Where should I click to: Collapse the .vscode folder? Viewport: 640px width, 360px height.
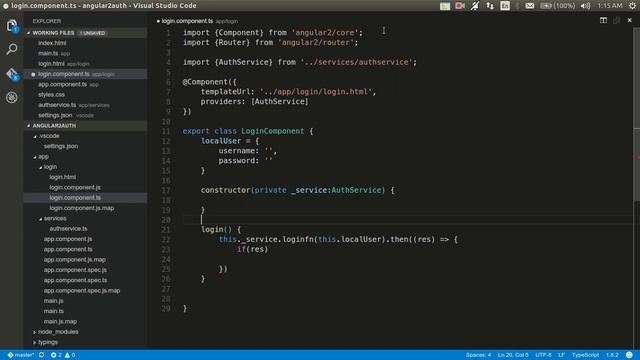tap(49, 136)
